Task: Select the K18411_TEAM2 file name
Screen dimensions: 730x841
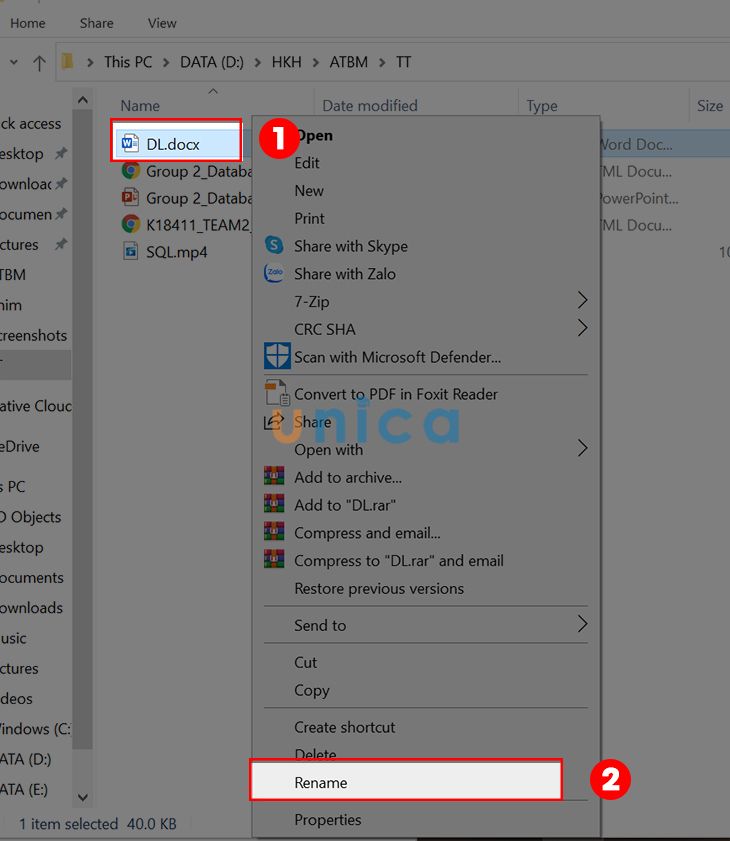Action: tap(198, 225)
